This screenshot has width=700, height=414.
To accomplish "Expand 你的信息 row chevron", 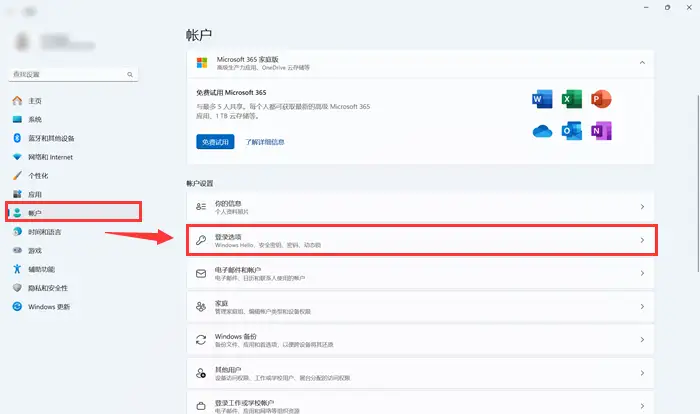I will click(x=642, y=206).
